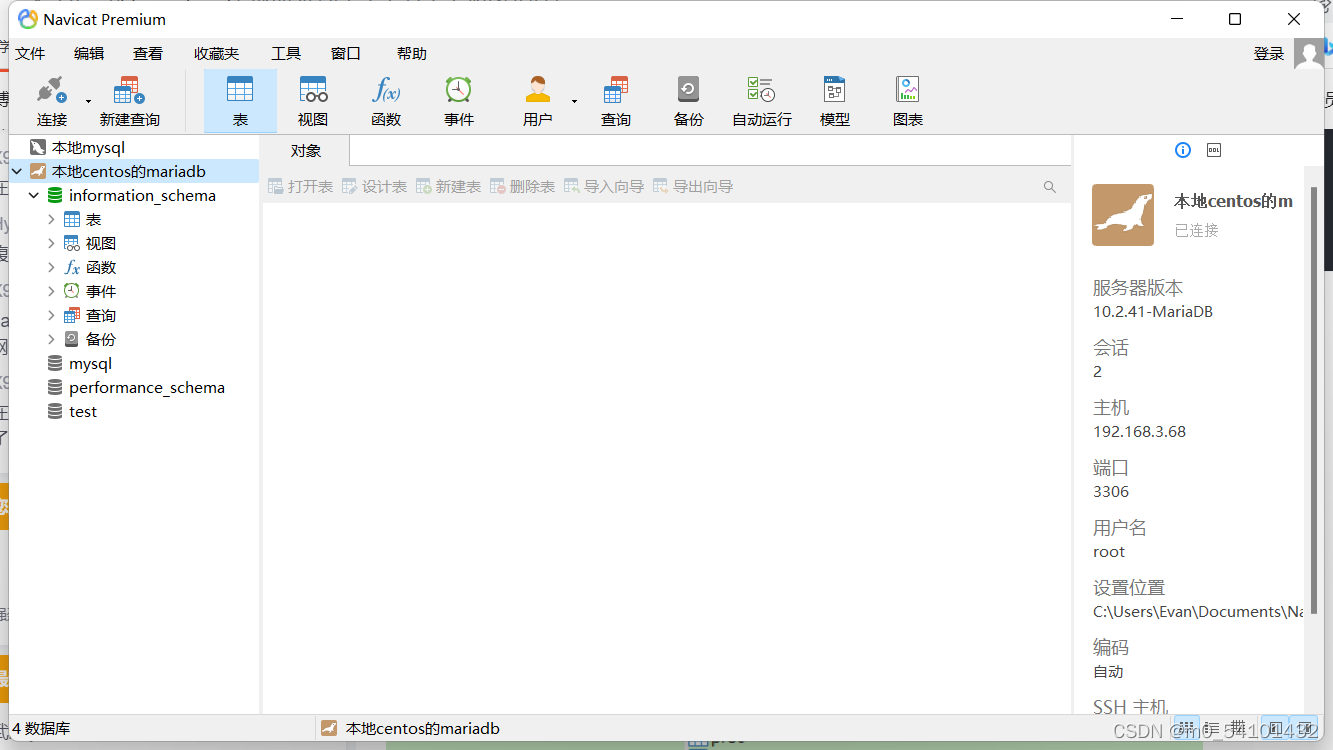1333x750 pixels.
Task: Select the 视图 views toolbar button
Action: pyautogui.click(x=313, y=101)
